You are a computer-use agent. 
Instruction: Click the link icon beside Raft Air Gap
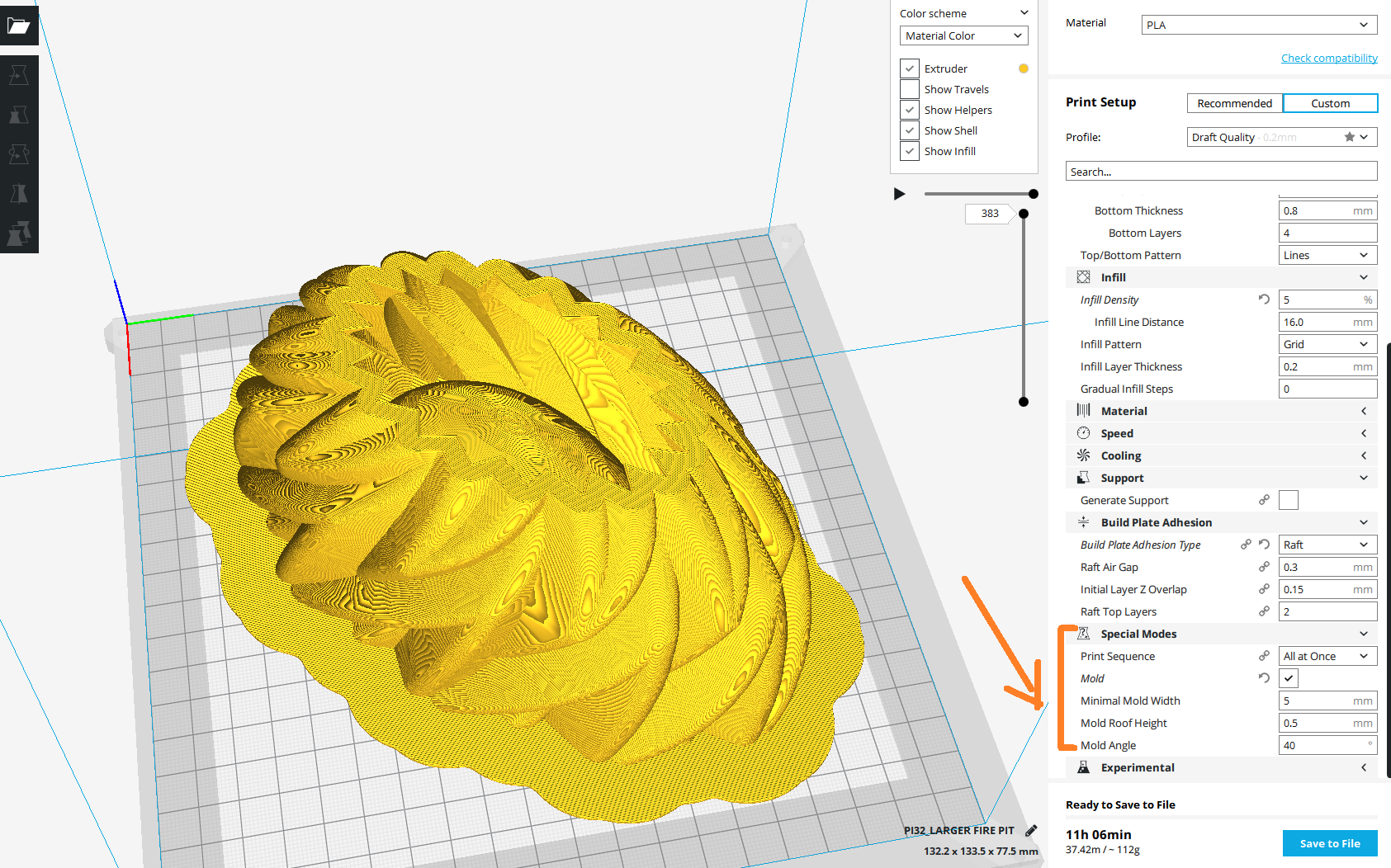click(1264, 567)
